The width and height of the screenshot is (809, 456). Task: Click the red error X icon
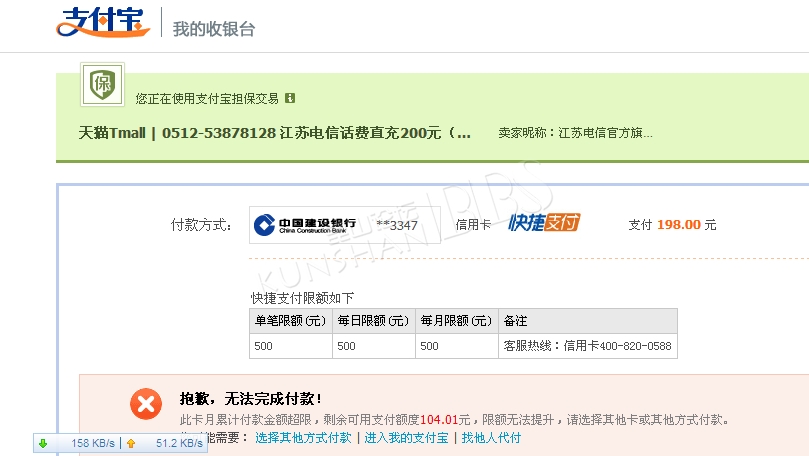tap(146, 404)
